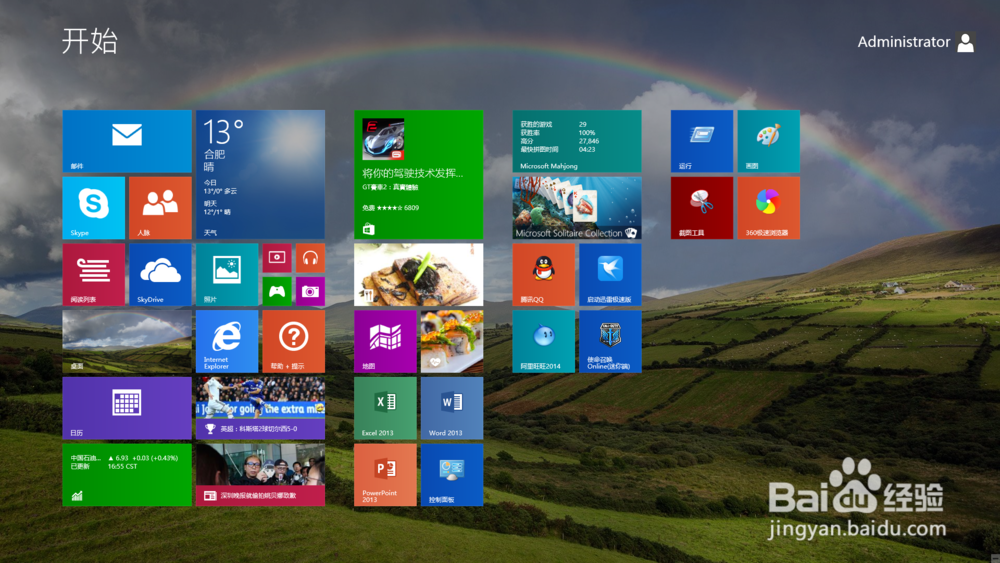1000x563 pixels.
Task: Launch Tencent QQ (腾讯QQ) tile
Action: tap(543, 275)
